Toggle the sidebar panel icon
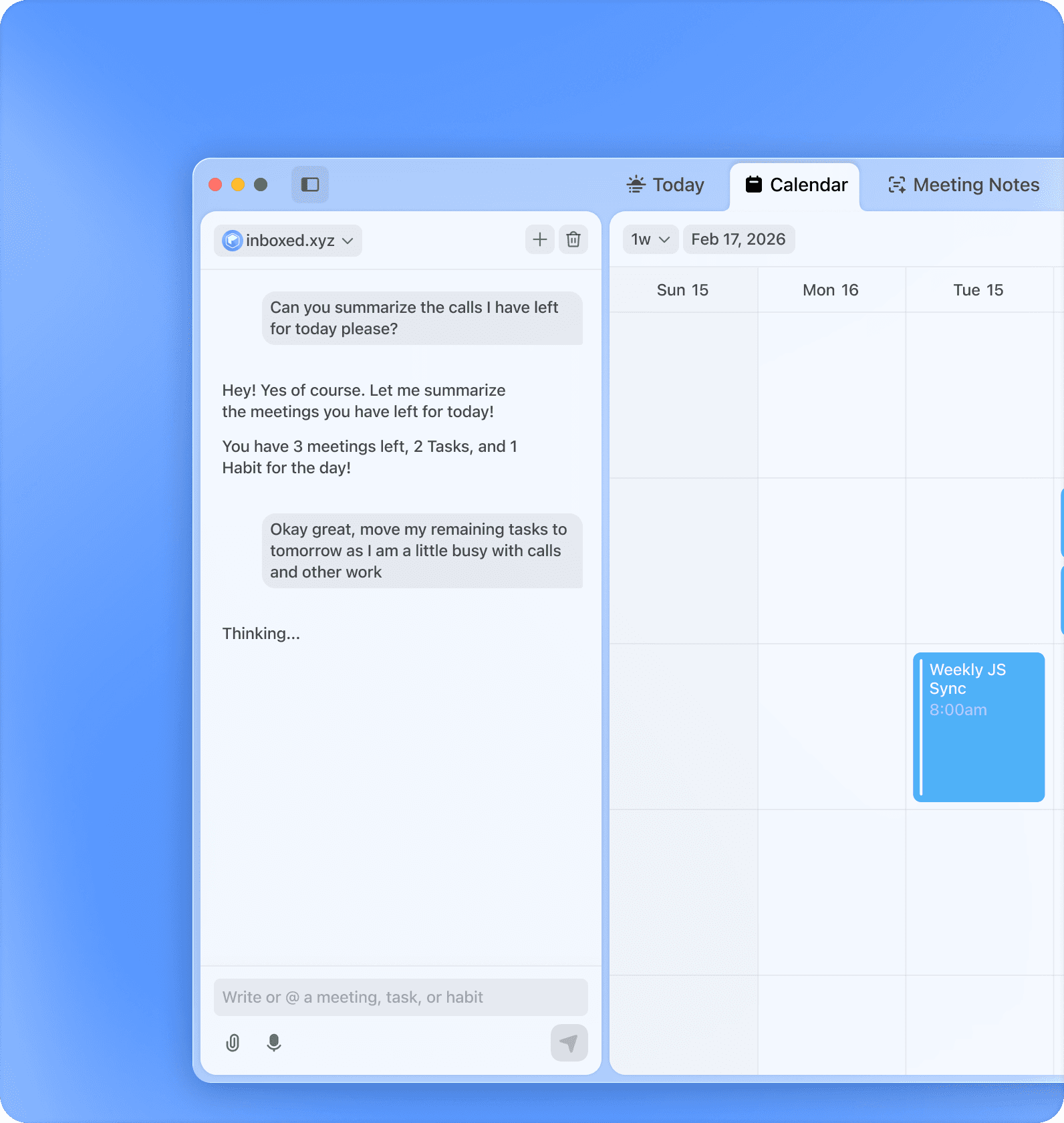Image resolution: width=1064 pixels, height=1123 pixels. 310,184
